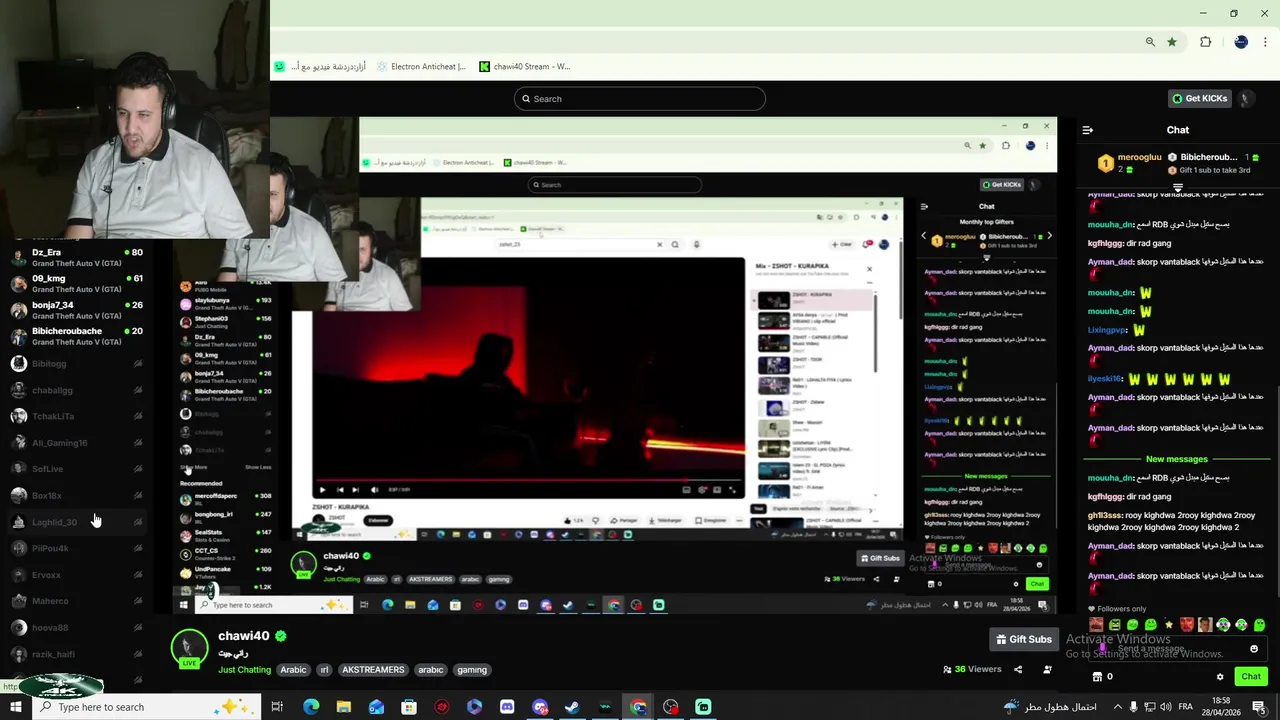Viewport: 1280px width, 720px height.
Task: Click the gh113sss username in chat
Action: click(1105, 515)
